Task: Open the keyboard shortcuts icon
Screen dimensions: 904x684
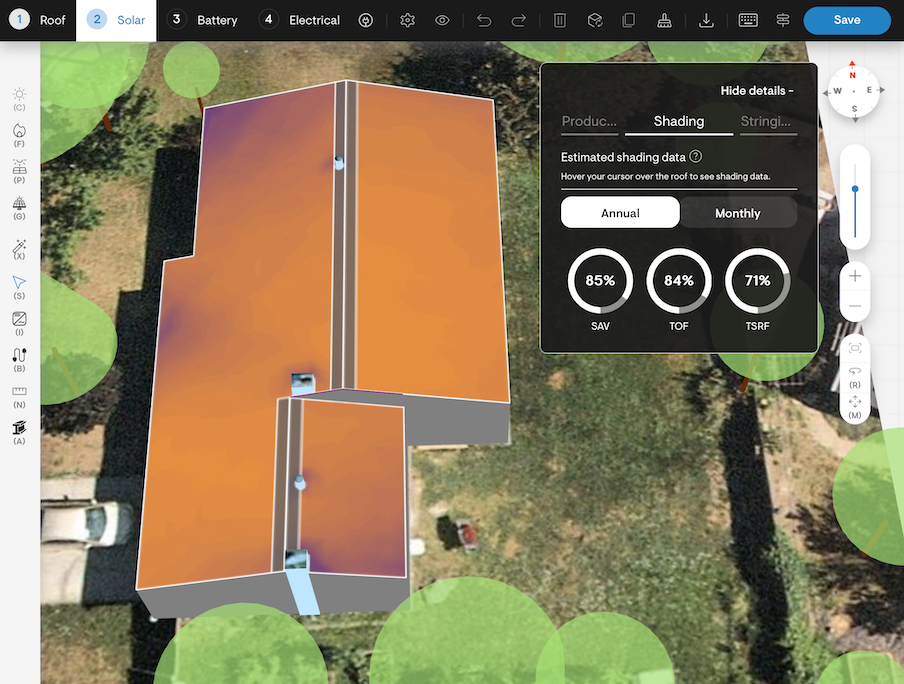Action: tap(747, 20)
